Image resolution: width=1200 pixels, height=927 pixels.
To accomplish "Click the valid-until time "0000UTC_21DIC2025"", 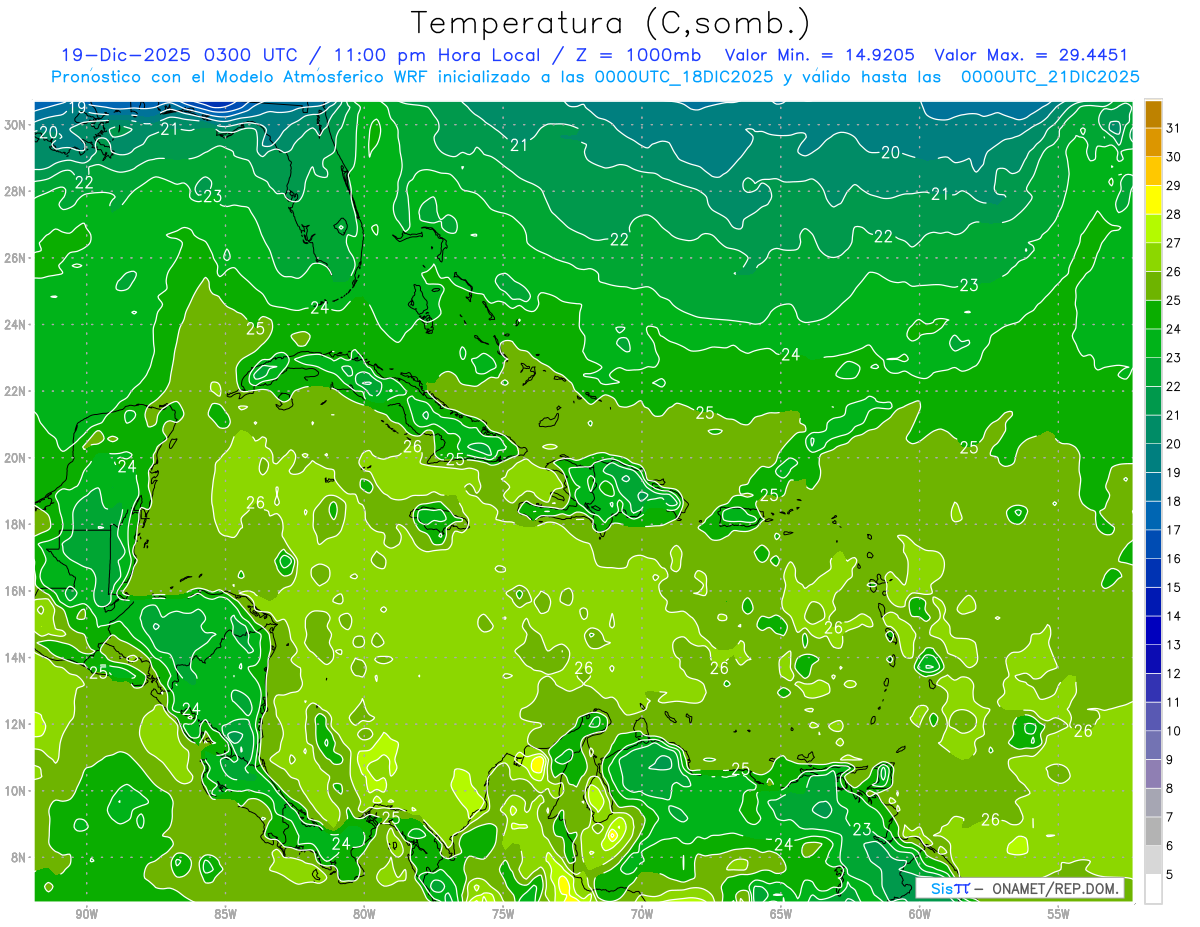I will [x=1050, y=77].
